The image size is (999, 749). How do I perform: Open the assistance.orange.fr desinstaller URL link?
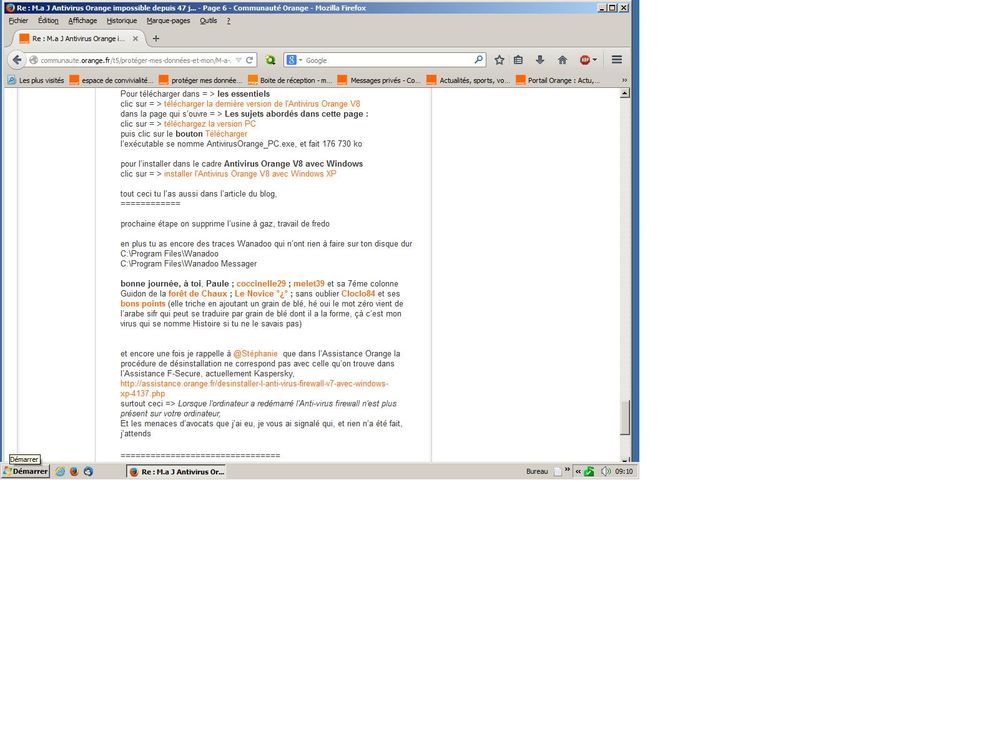coord(254,389)
